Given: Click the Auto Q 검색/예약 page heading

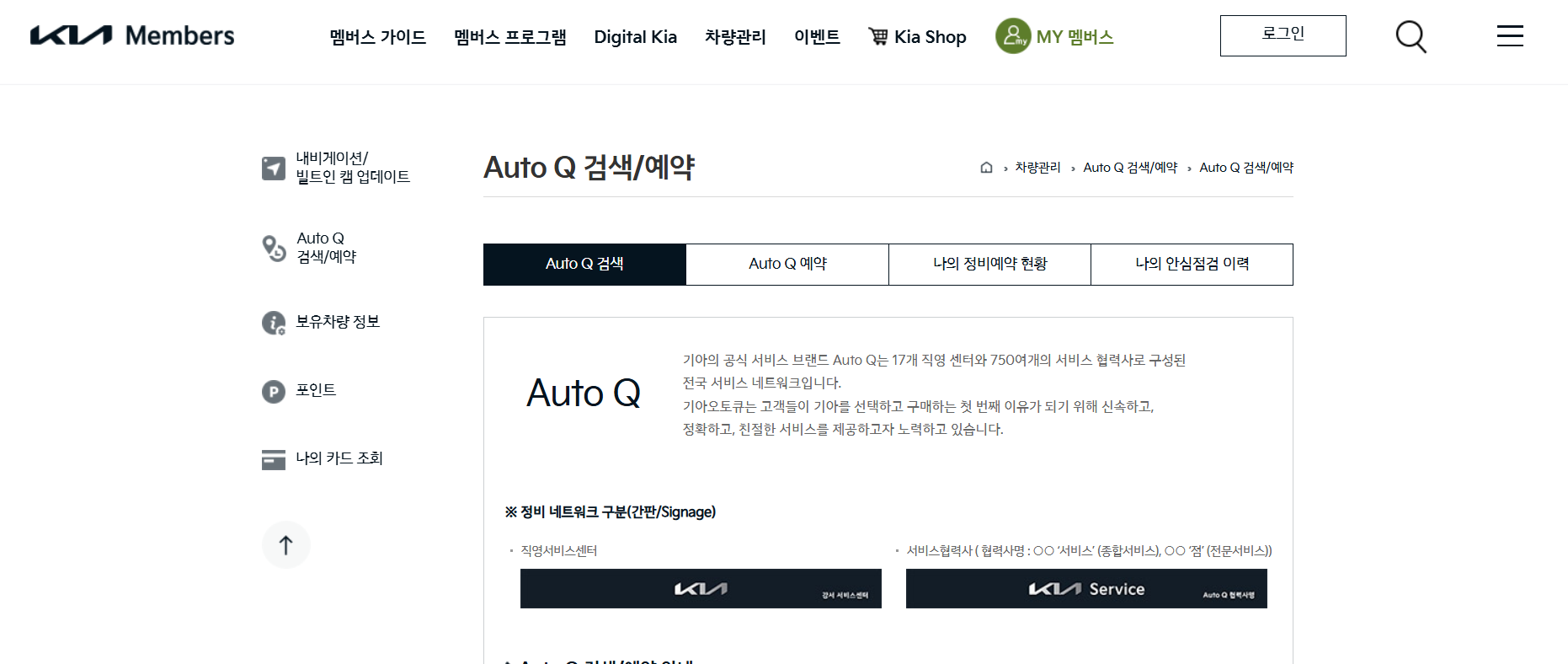Looking at the screenshot, I should pos(589,167).
